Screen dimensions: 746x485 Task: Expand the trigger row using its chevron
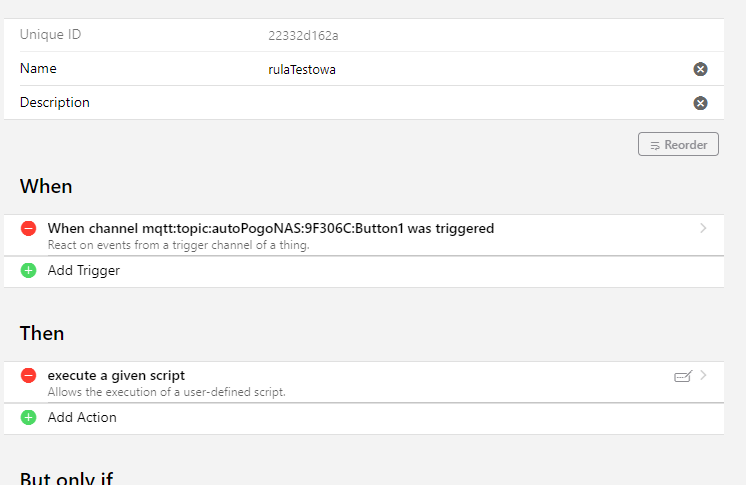click(703, 229)
